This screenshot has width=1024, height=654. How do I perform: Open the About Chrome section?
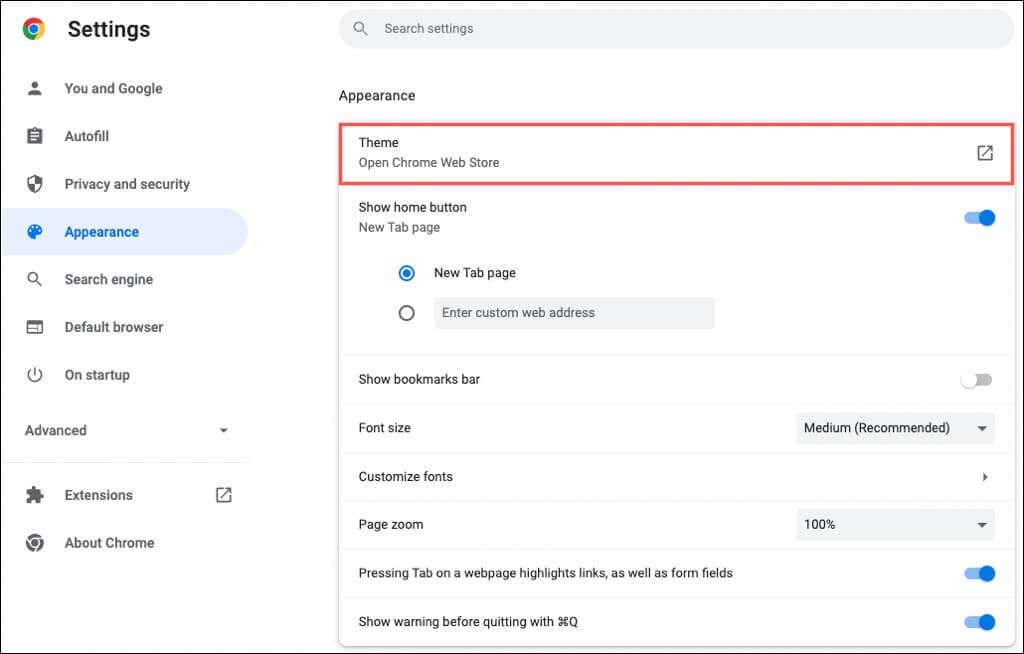[x=109, y=543]
